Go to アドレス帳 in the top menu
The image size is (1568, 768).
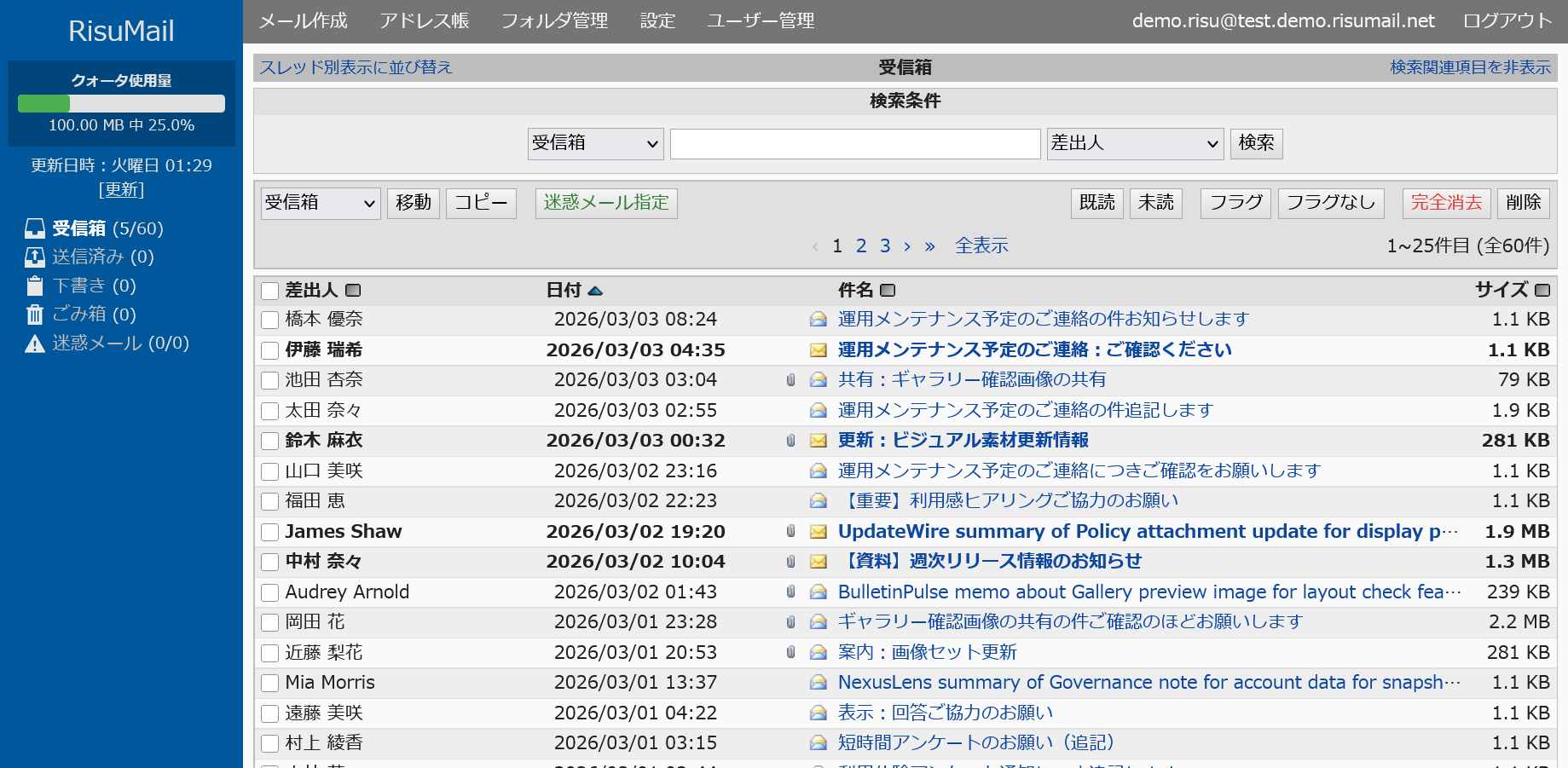click(424, 21)
